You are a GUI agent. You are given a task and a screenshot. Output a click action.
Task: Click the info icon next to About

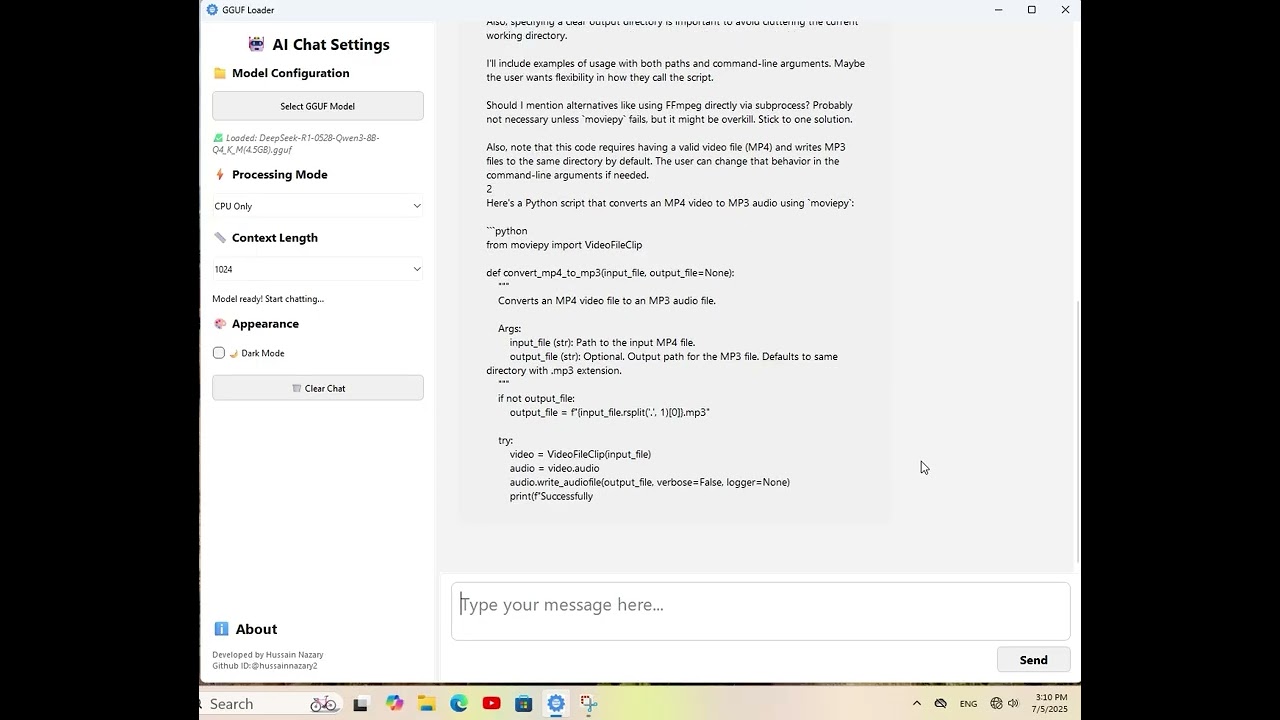click(221, 629)
